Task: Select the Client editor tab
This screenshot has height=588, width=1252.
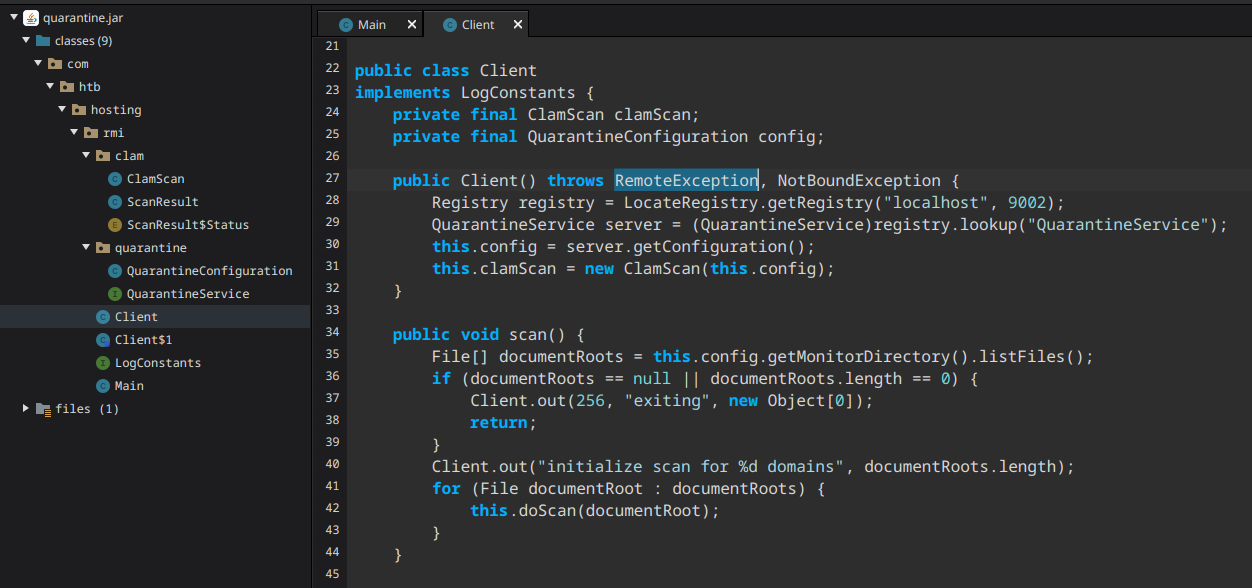Action: coord(478,25)
